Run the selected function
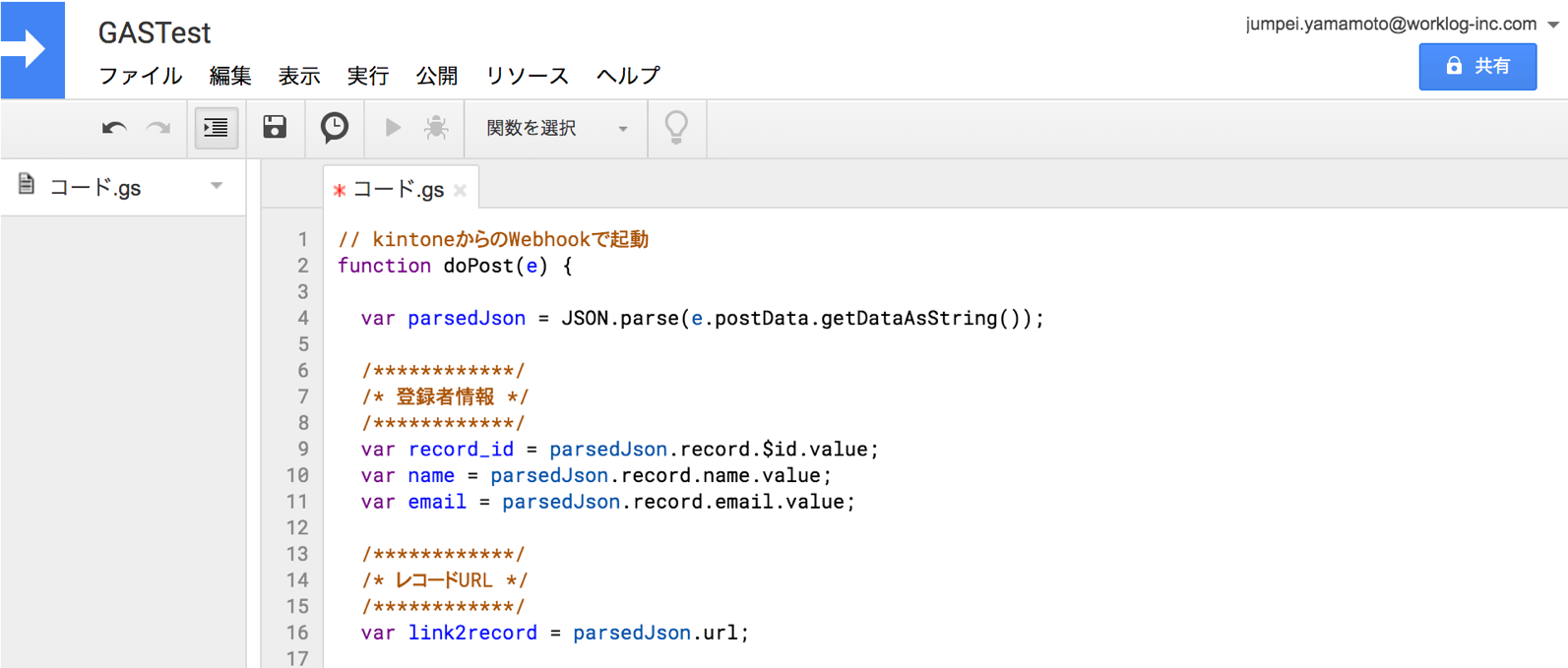 point(393,128)
